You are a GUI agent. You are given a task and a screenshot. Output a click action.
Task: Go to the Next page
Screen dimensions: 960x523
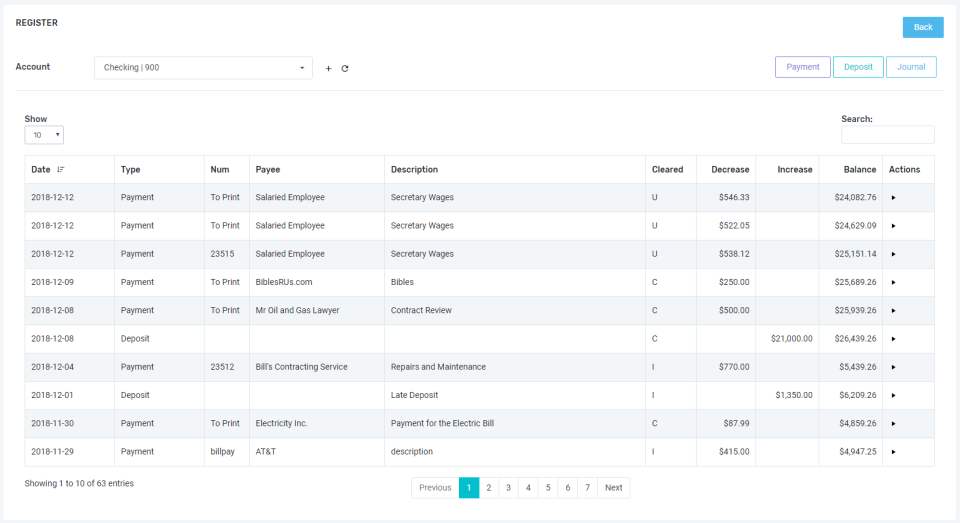(x=613, y=487)
